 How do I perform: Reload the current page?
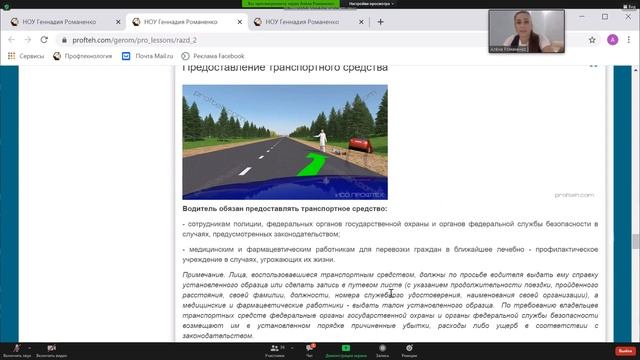[44, 40]
